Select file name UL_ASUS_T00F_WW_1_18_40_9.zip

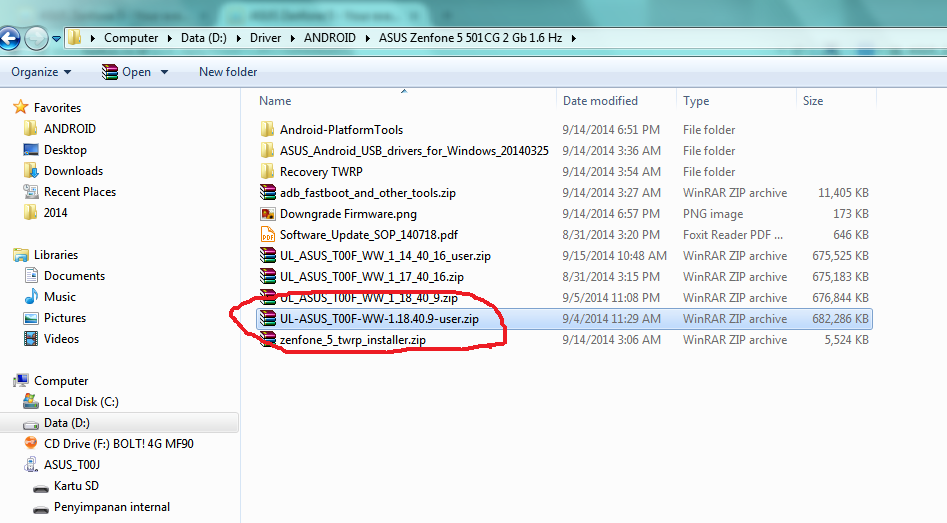[x=368, y=298]
